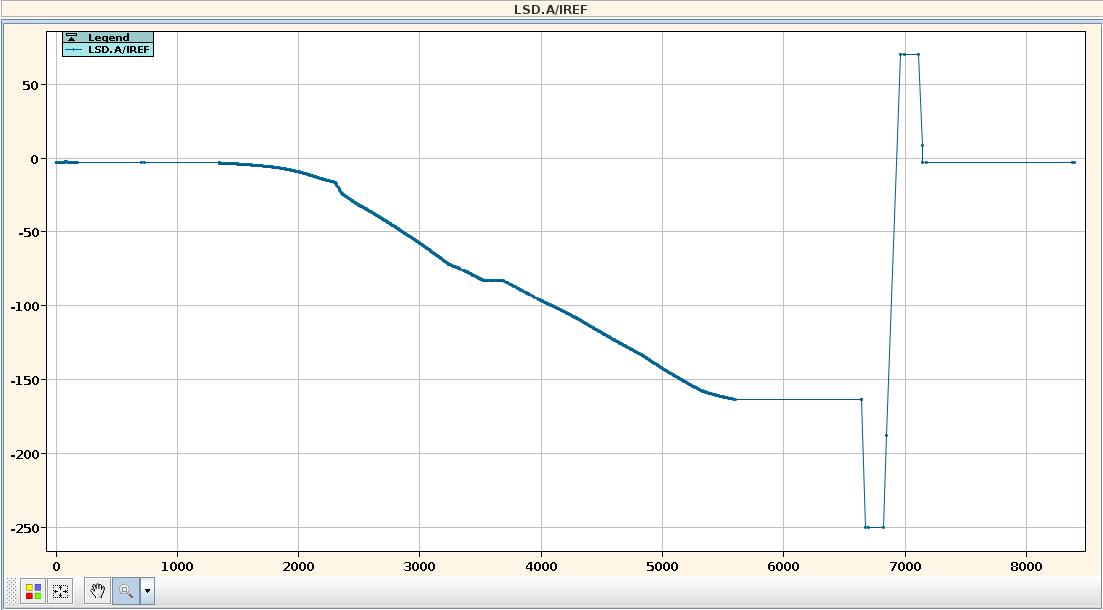Click the blue line marker in the legend

point(75,49)
